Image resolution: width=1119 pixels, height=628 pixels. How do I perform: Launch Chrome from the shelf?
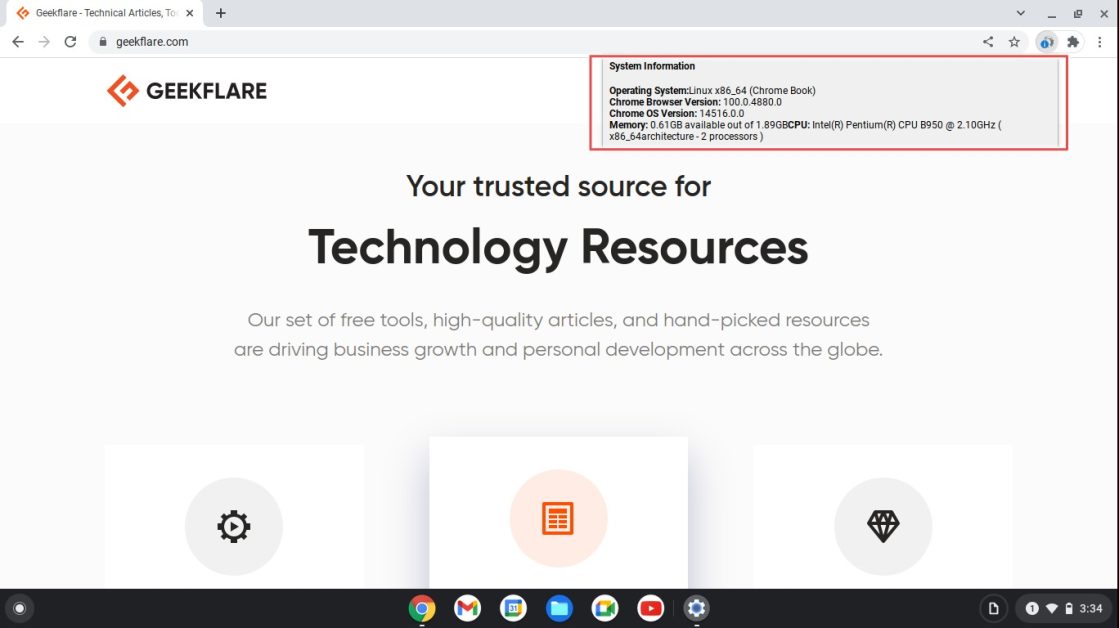(x=422, y=608)
